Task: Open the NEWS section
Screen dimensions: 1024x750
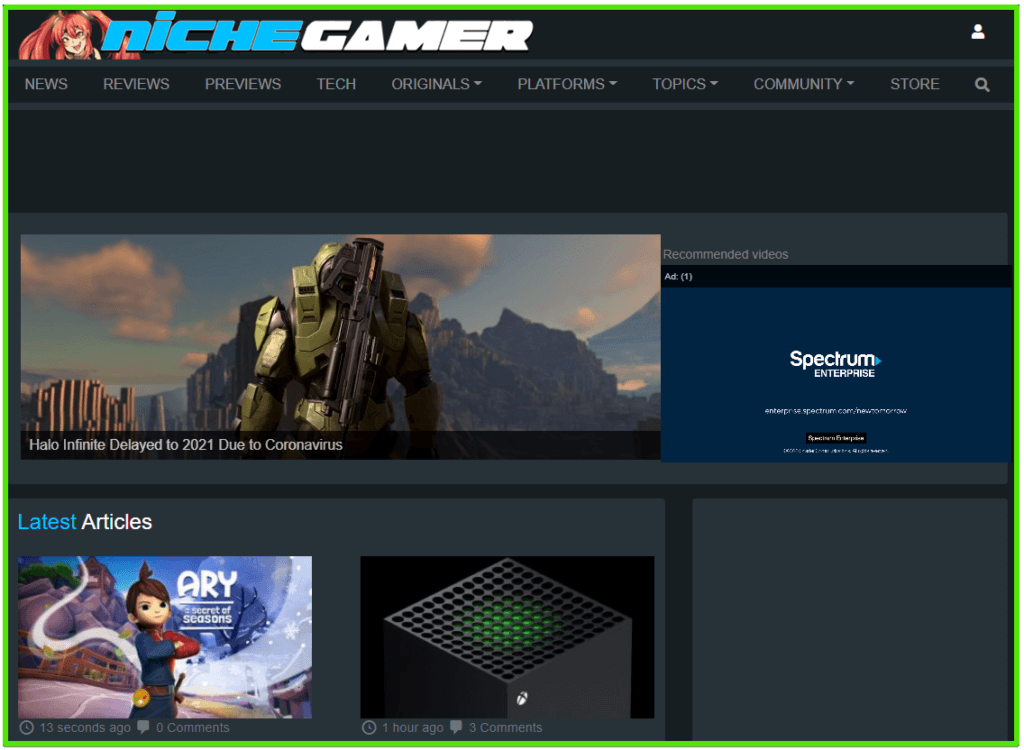Action: click(46, 84)
